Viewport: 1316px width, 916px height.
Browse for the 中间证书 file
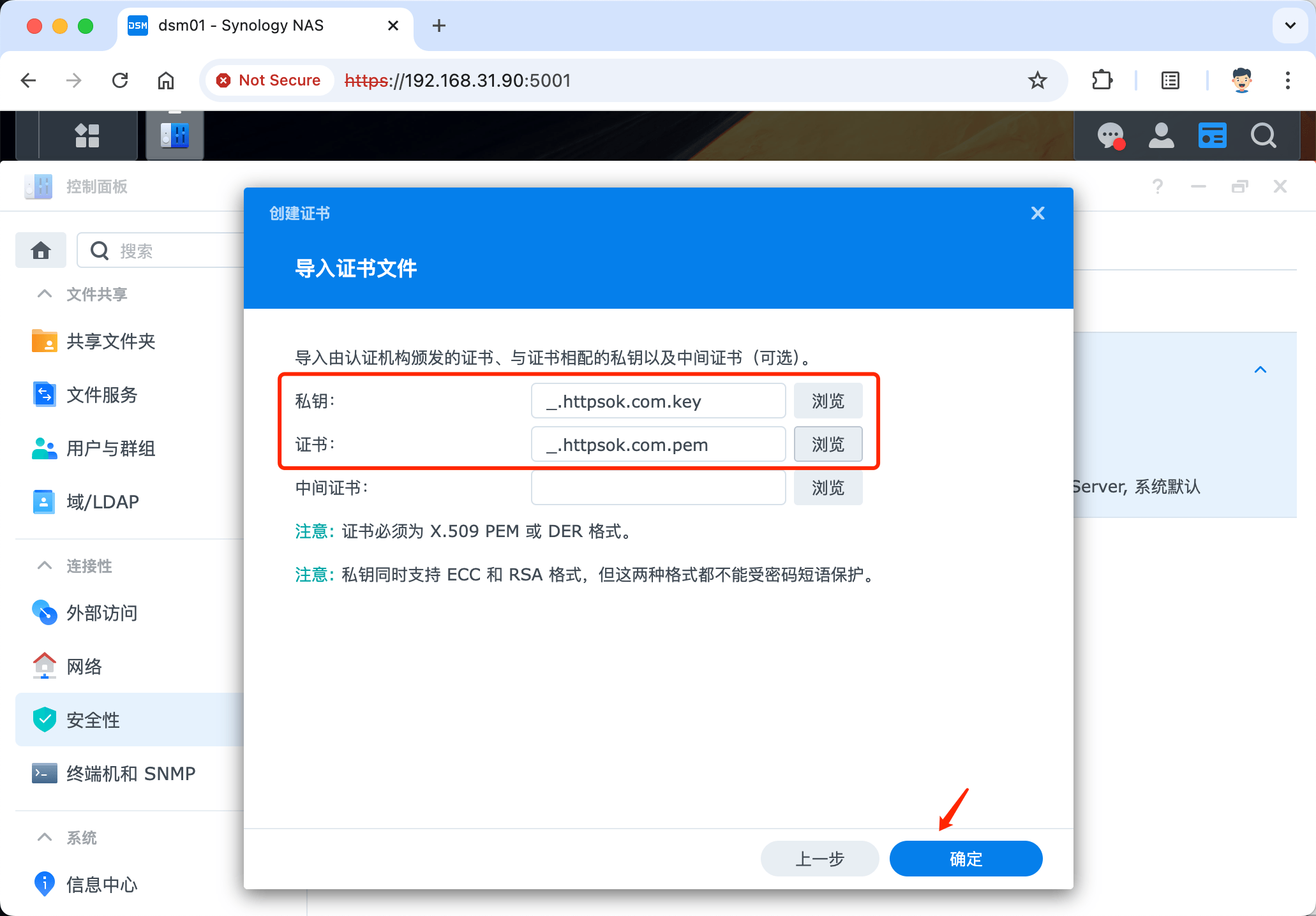(x=828, y=488)
